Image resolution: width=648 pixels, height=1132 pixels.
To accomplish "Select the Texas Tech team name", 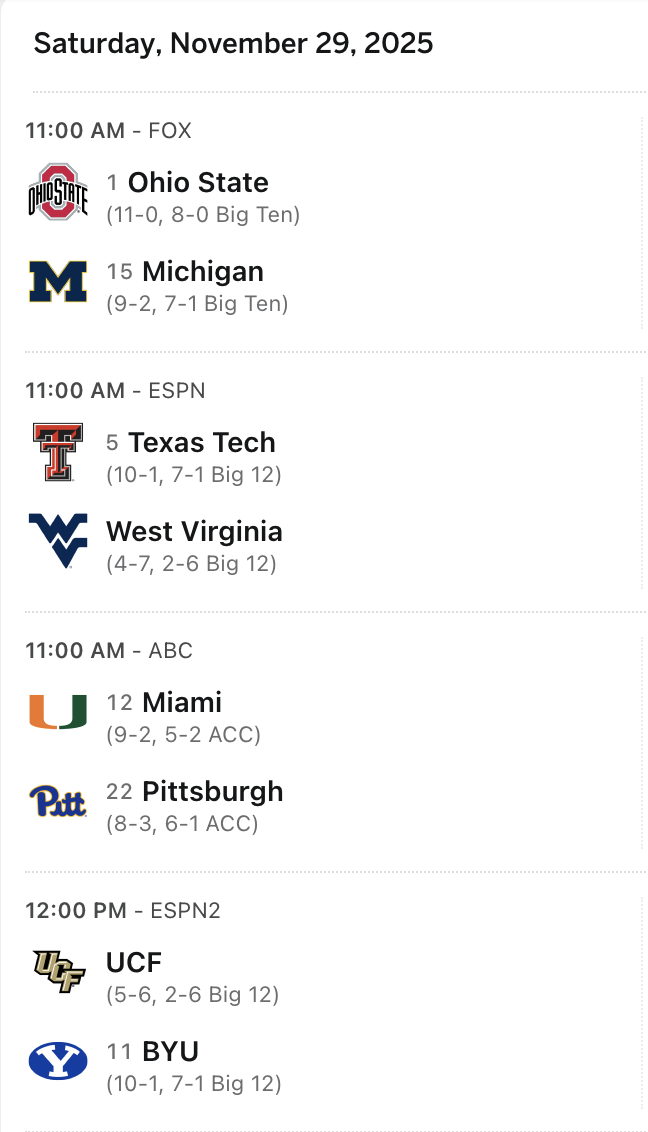I will 202,443.
